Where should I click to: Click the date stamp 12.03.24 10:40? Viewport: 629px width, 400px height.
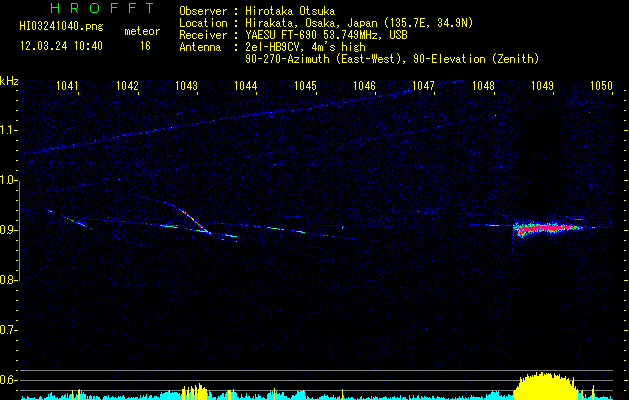click(61, 46)
